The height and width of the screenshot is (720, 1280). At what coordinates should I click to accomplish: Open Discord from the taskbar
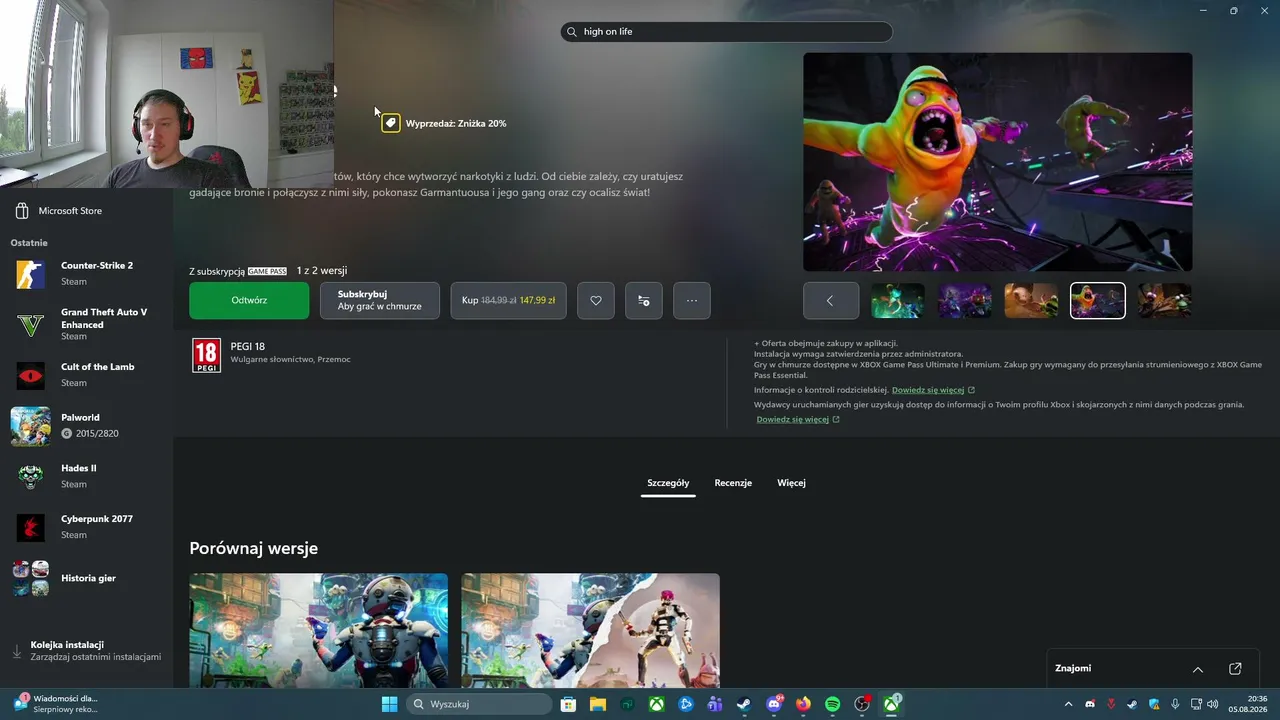[774, 704]
